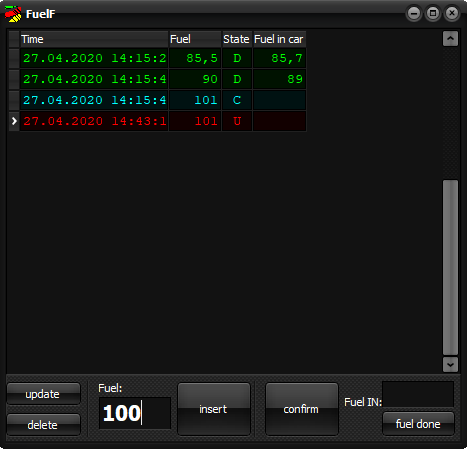The image size is (467, 449).
Task: Click the confirm button
Action: pos(302,409)
